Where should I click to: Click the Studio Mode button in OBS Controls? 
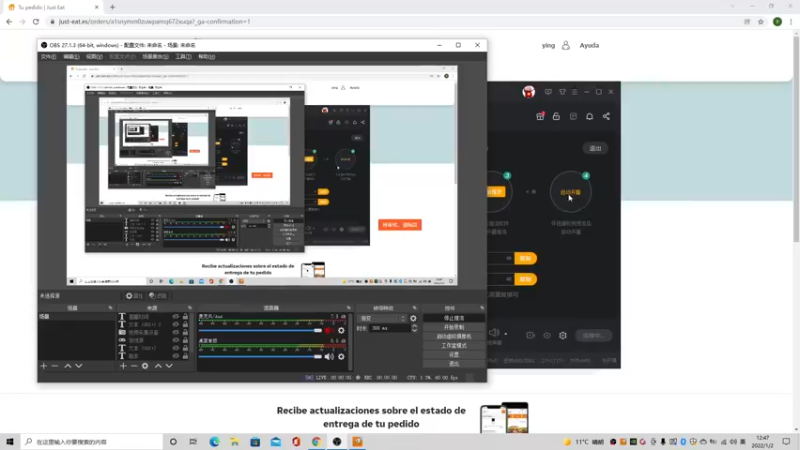coord(454,345)
